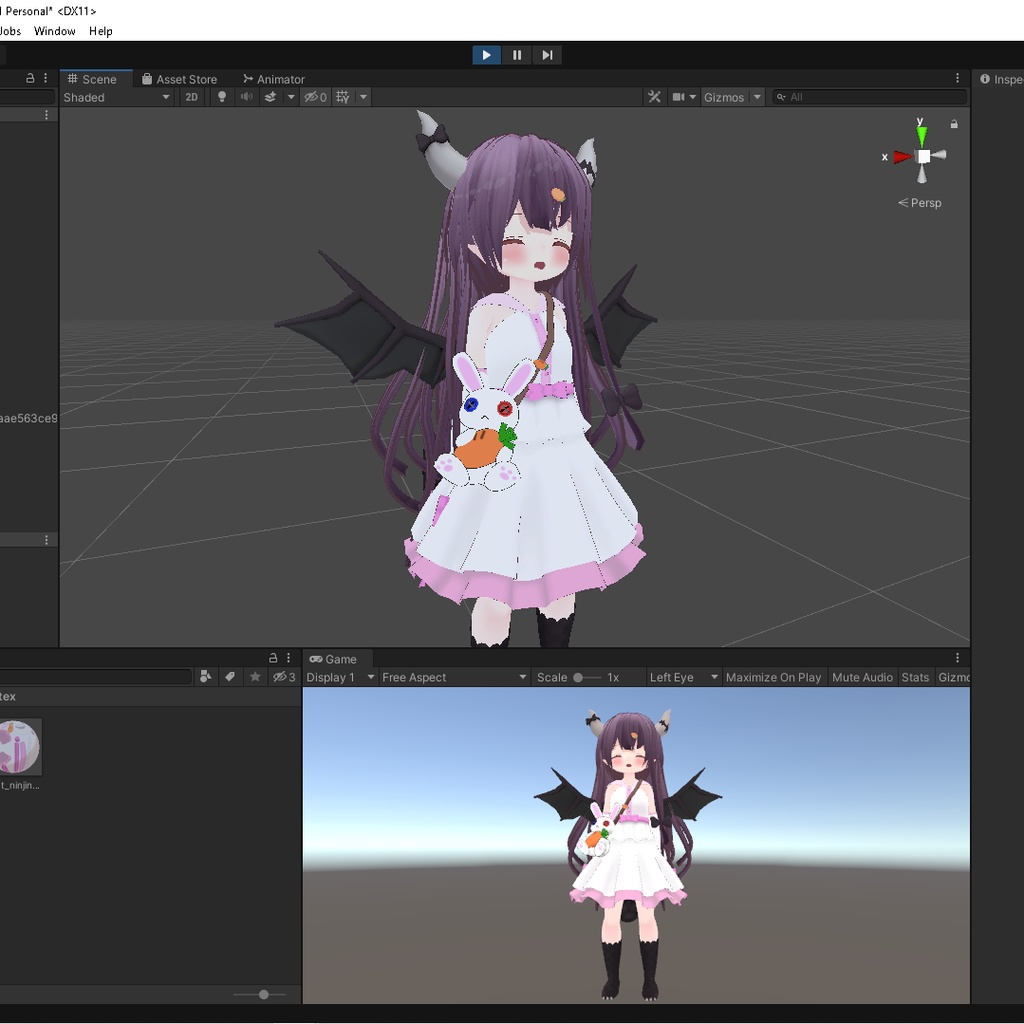Select the component tools wrench icon
Image resolution: width=1024 pixels, height=1024 pixels.
point(654,96)
